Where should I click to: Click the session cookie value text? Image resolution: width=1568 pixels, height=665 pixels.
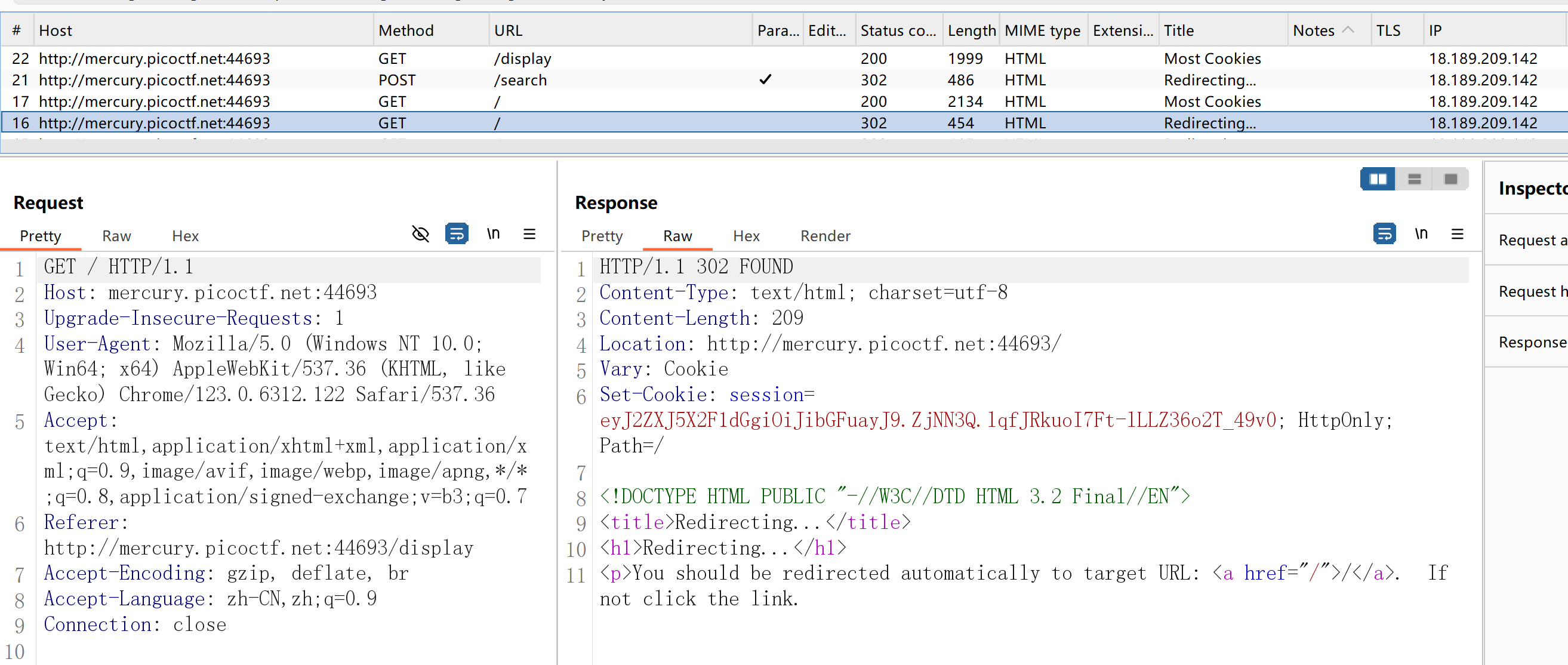point(937,420)
